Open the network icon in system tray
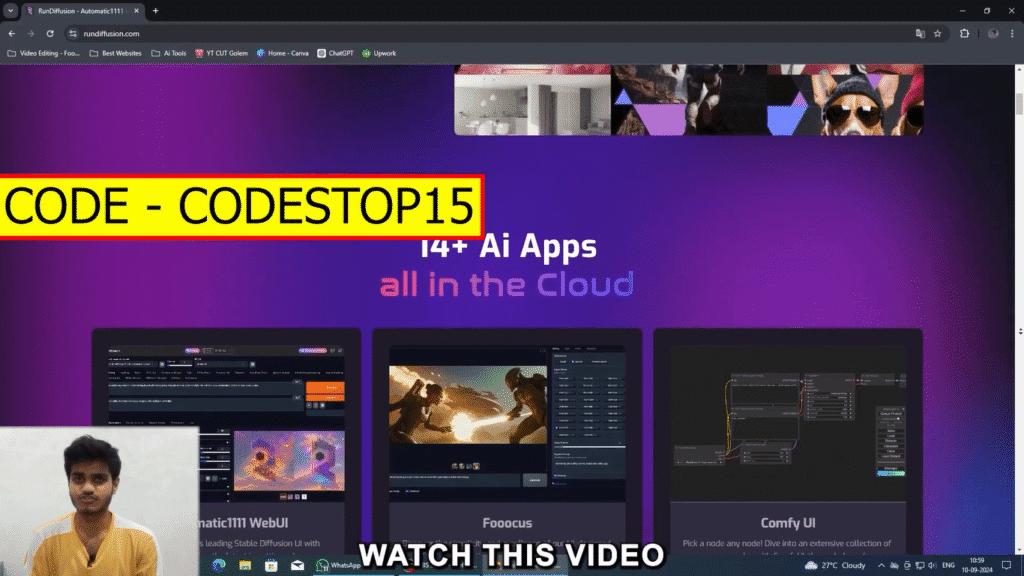Screen dimensions: 1024x576 [920, 566]
